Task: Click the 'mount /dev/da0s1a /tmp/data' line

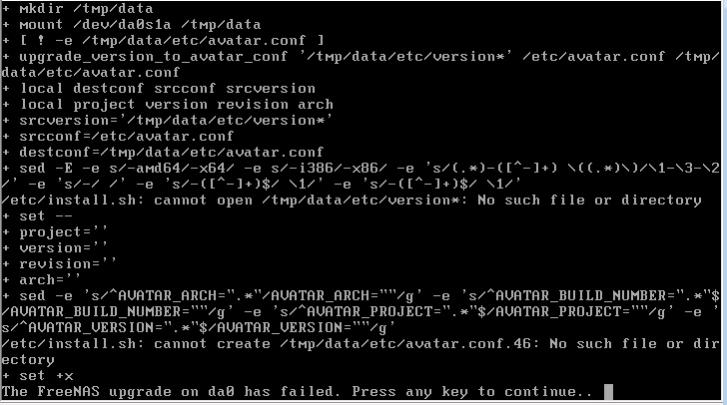Action: (x=131, y=25)
